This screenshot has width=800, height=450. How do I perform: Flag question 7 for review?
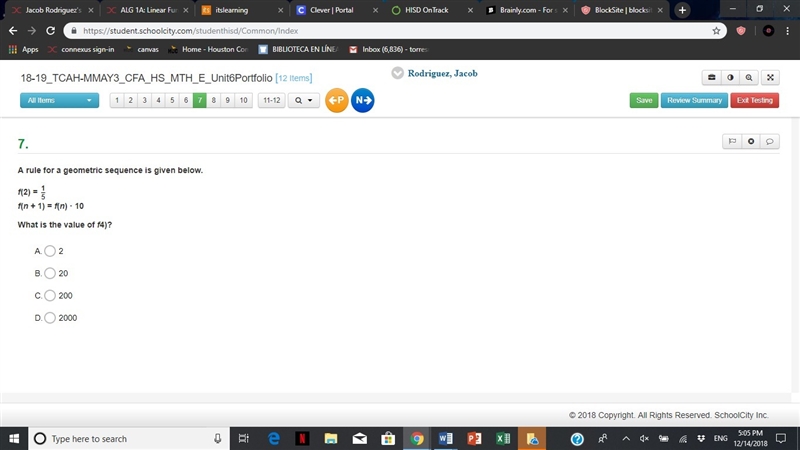click(732, 141)
